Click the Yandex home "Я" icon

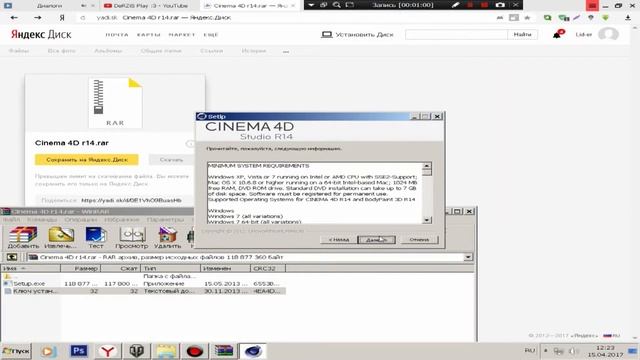(x=62, y=18)
